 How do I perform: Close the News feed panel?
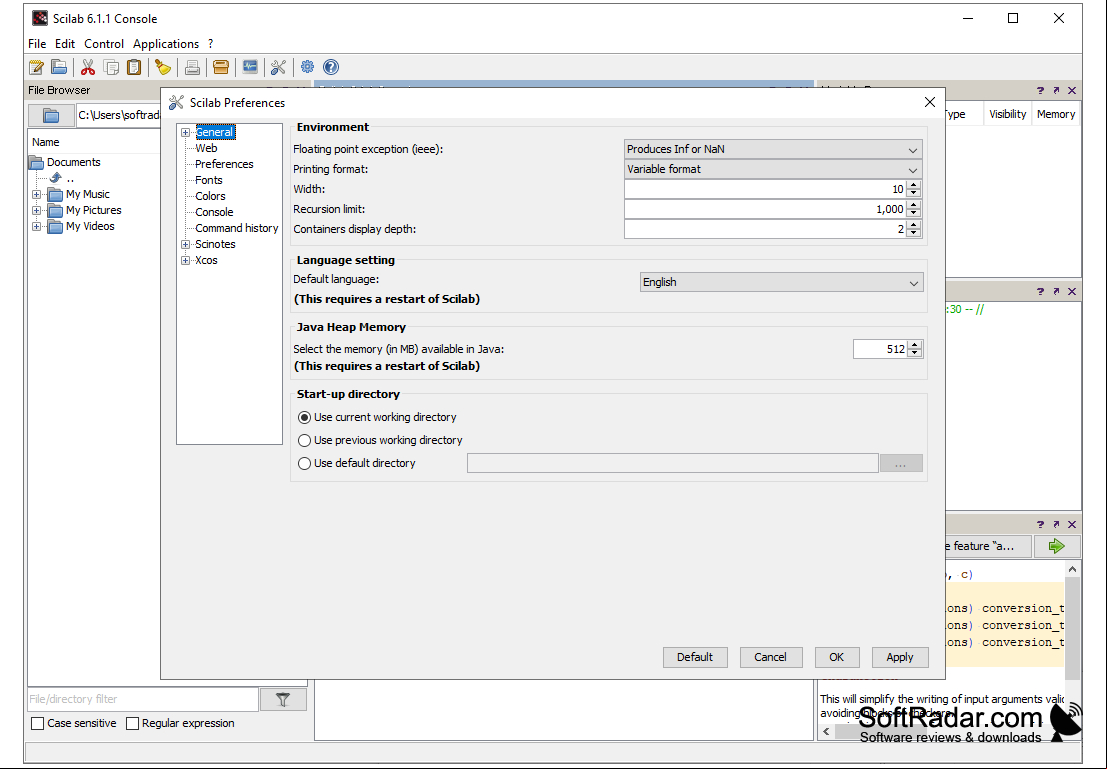tap(1072, 524)
